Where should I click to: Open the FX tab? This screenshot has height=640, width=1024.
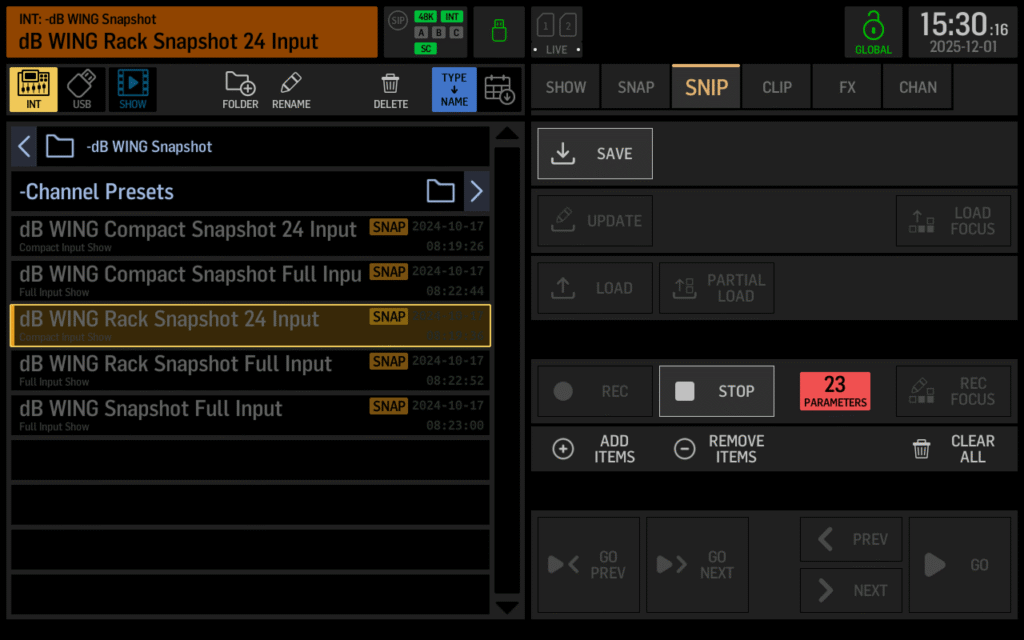point(847,87)
